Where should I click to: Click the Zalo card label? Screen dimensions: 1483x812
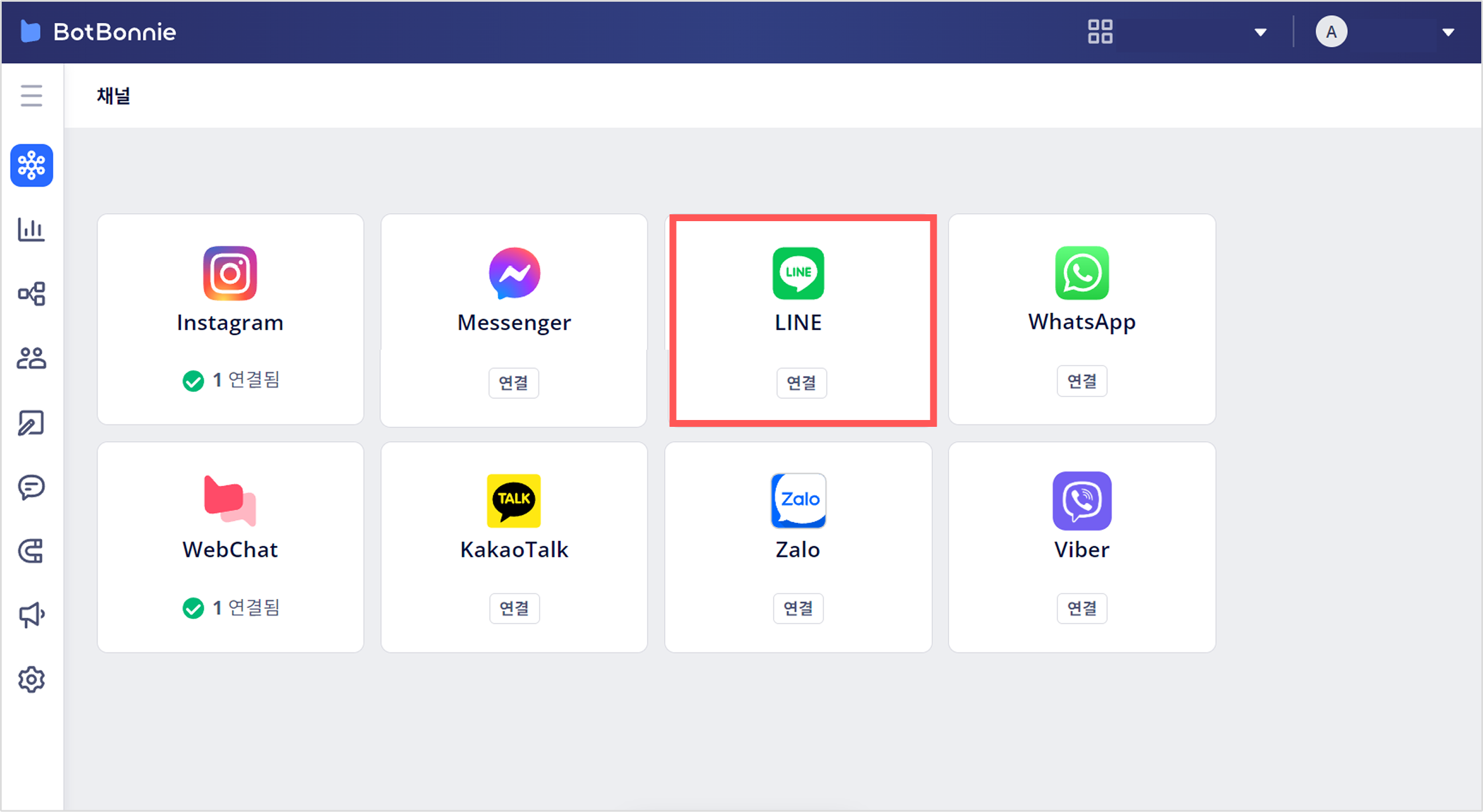(798, 550)
